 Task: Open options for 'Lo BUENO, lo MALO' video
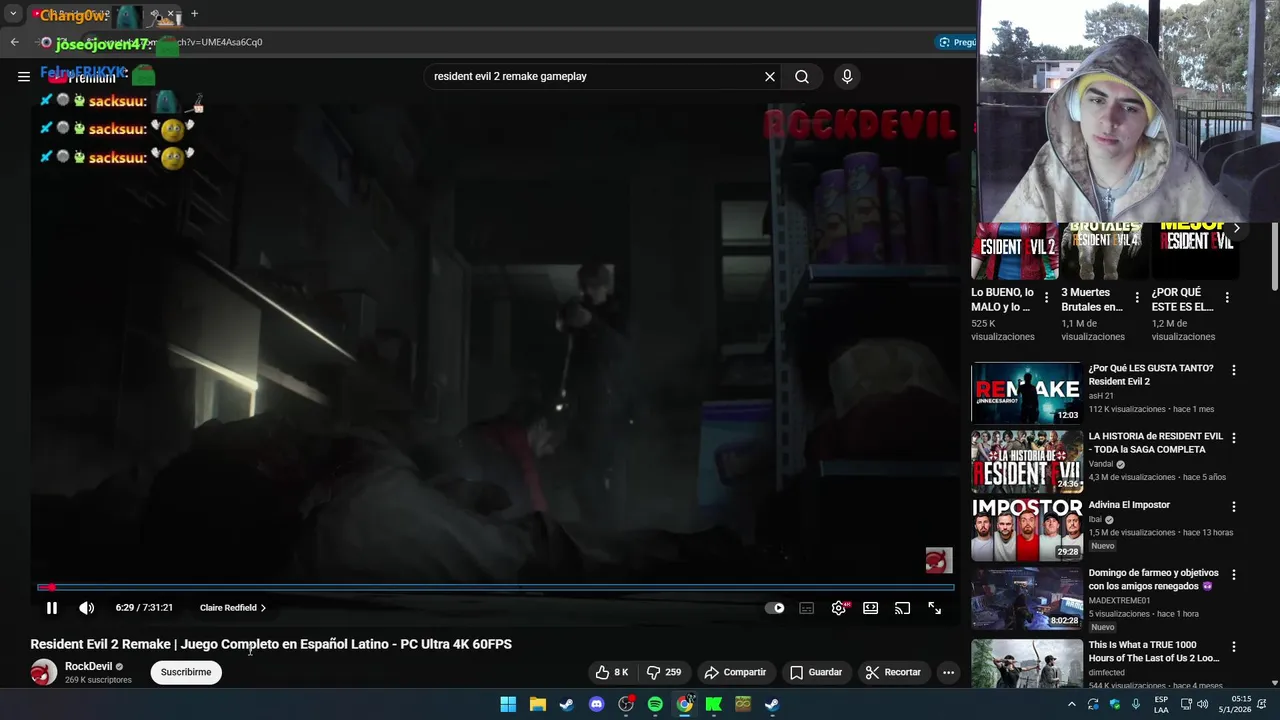click(x=1046, y=297)
